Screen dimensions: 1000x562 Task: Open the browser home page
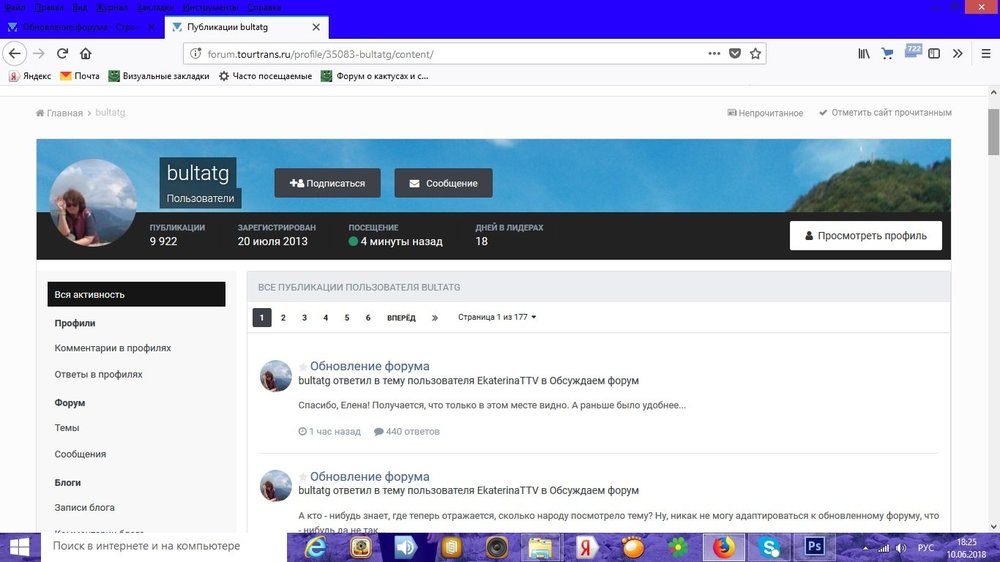(85, 54)
